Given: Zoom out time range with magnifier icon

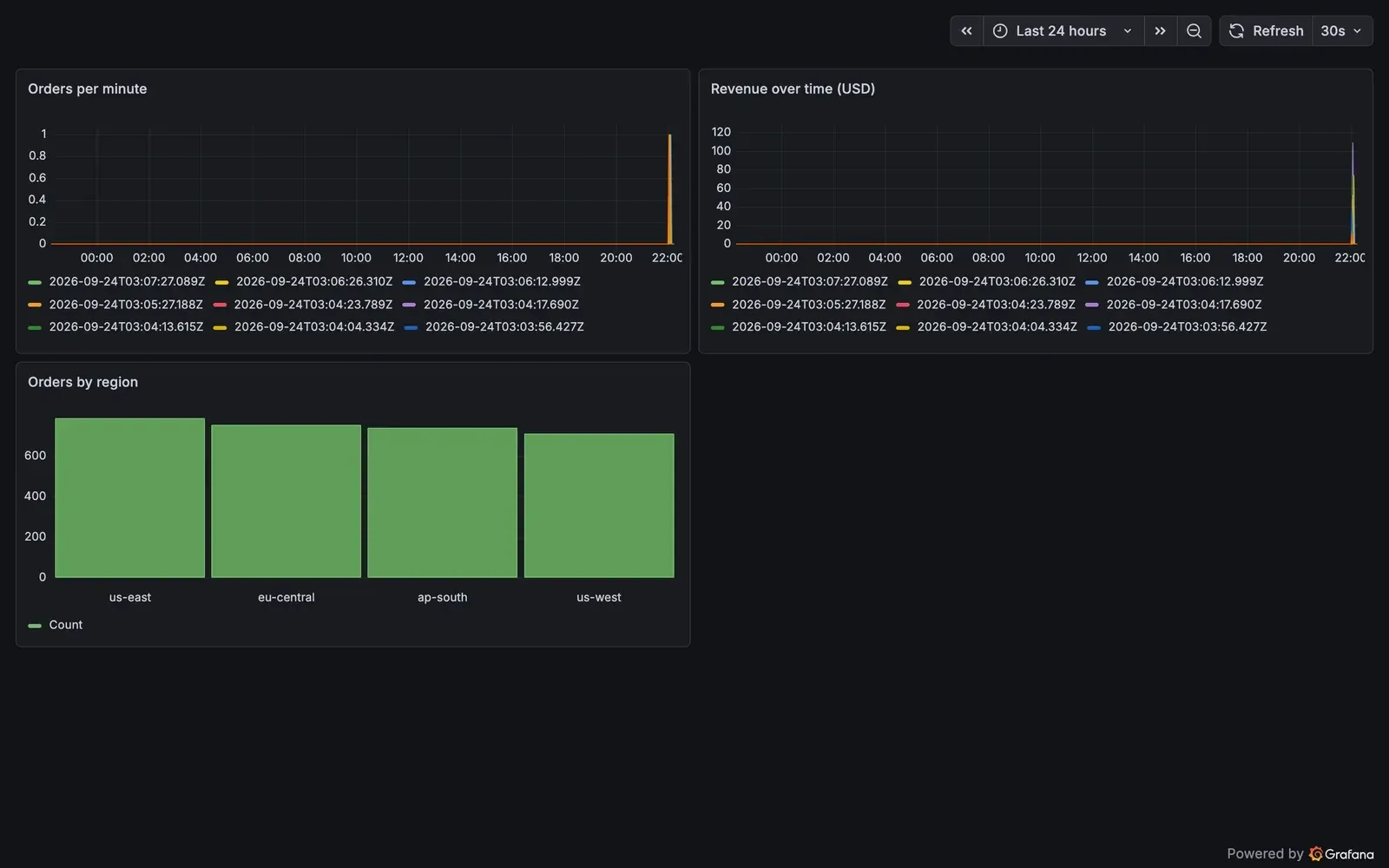Looking at the screenshot, I should [1194, 31].
